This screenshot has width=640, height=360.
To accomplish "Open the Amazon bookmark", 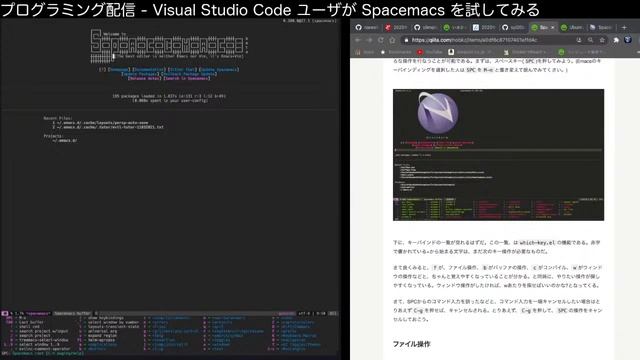I will pos(469,52).
